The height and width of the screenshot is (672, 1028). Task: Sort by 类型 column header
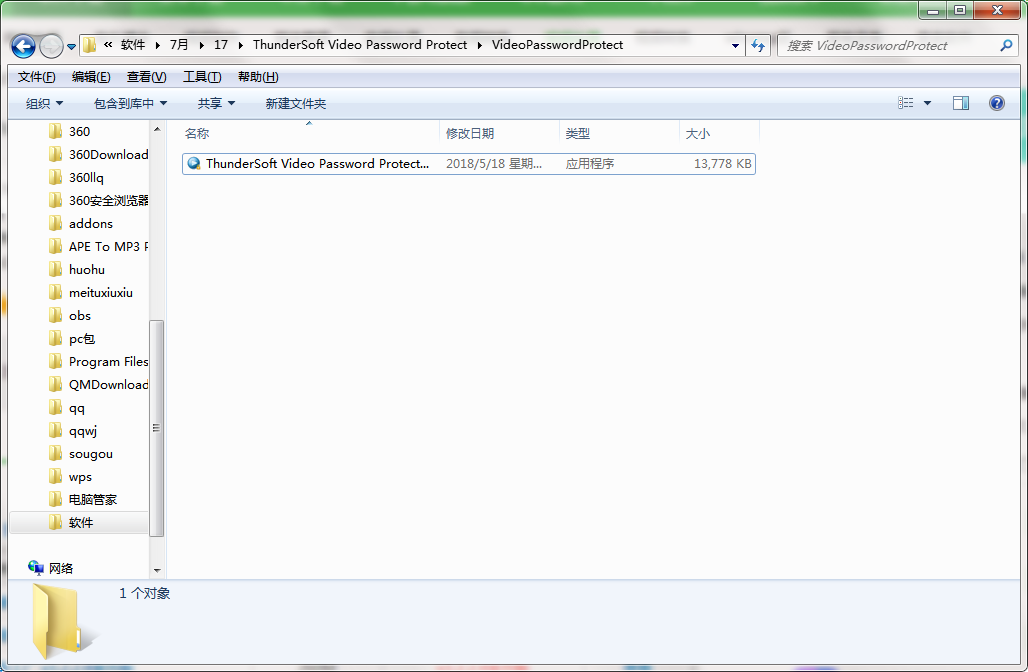[x=620, y=133]
